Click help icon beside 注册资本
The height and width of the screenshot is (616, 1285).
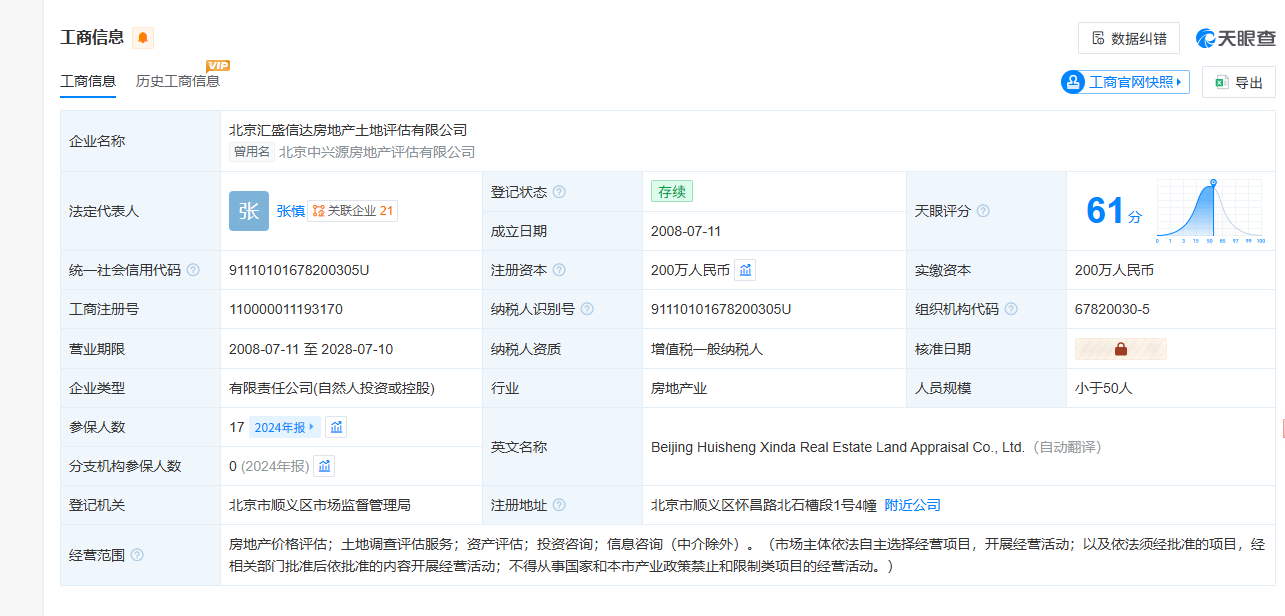560,270
